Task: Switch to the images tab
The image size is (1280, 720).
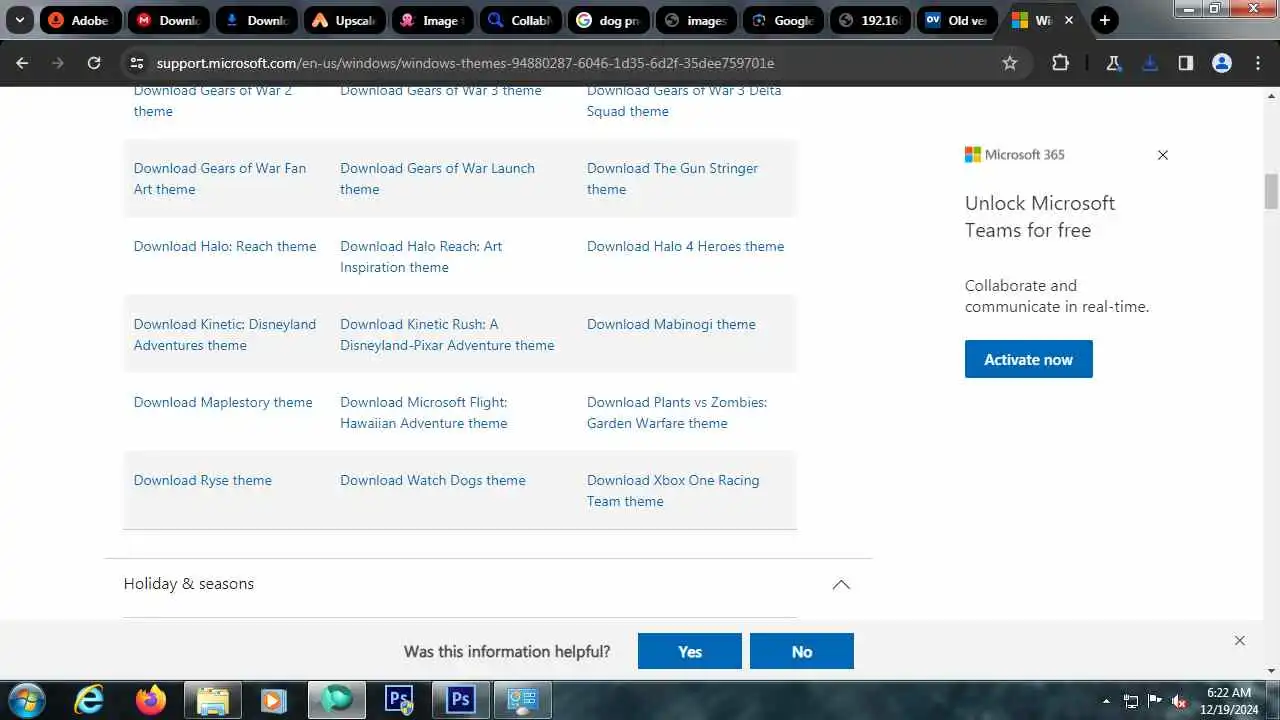Action: [696, 20]
